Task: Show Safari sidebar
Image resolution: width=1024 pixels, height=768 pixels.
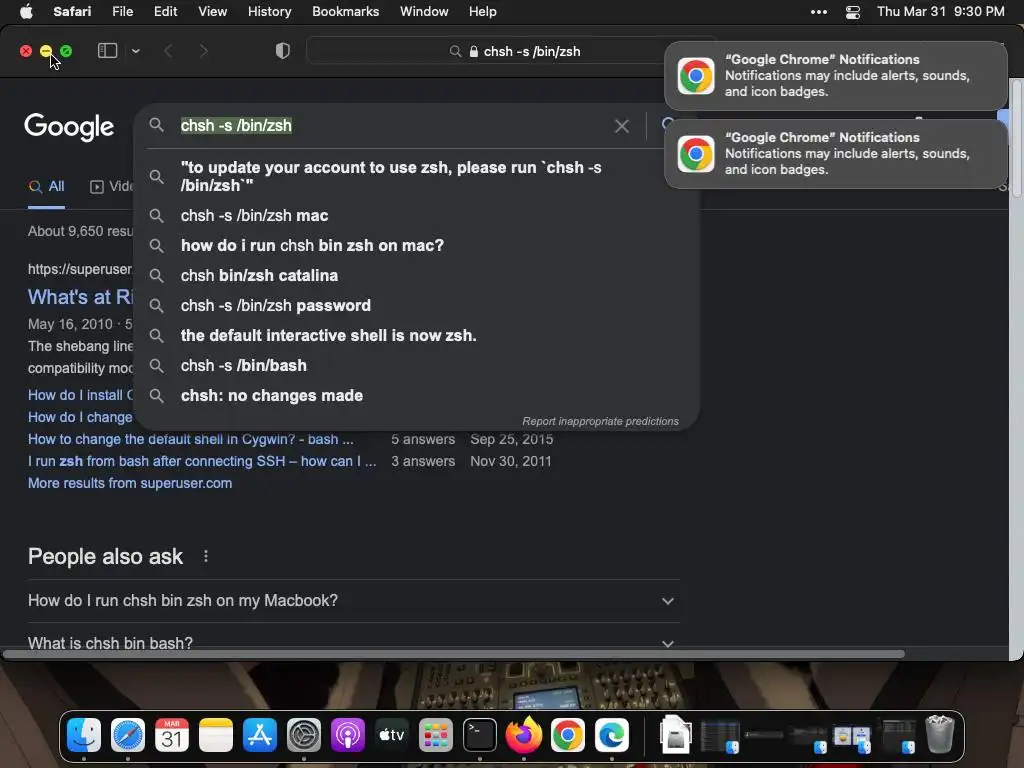Action: point(107,51)
